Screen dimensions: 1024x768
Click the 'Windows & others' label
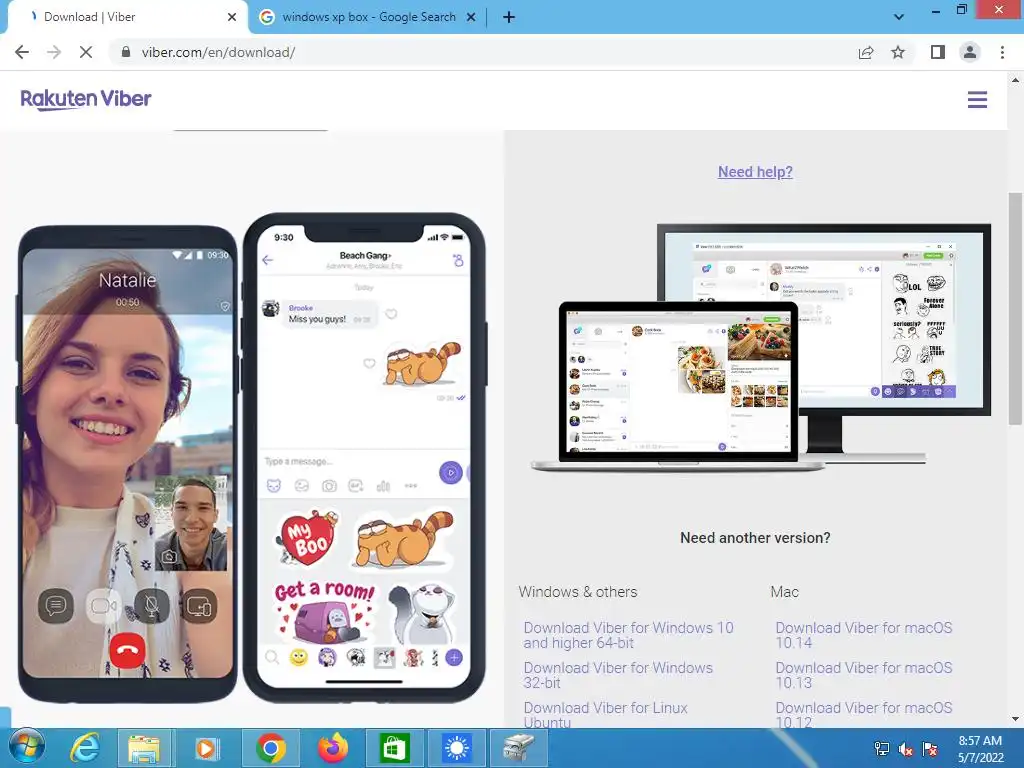(578, 592)
